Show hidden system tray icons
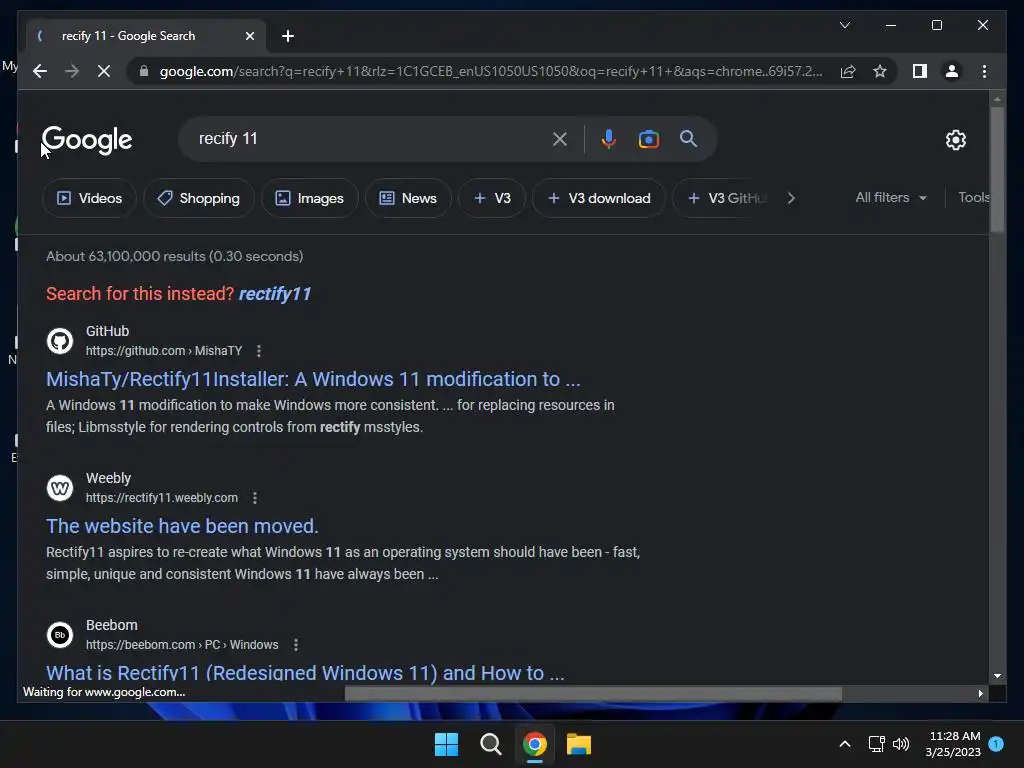 click(844, 744)
